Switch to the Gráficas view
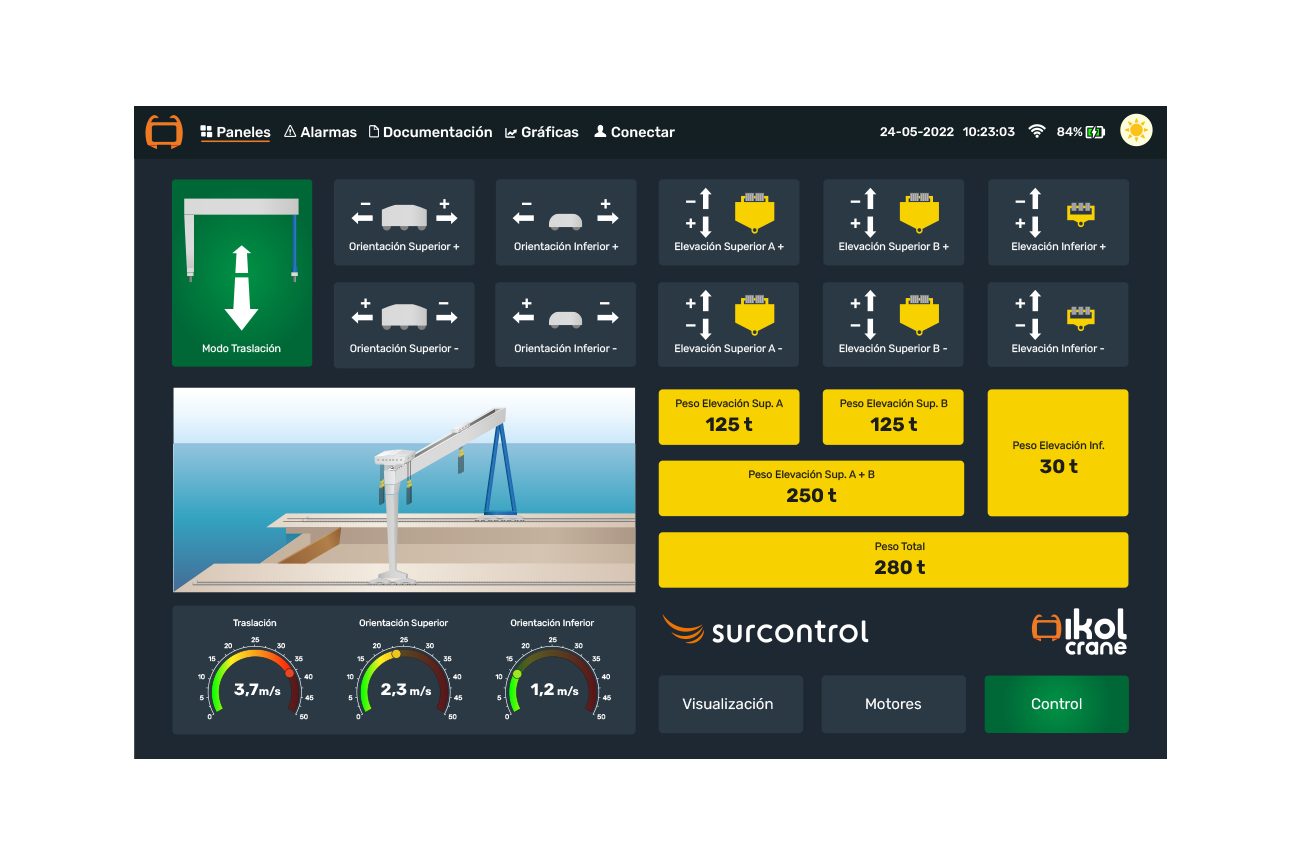The image size is (1304, 861). (541, 132)
